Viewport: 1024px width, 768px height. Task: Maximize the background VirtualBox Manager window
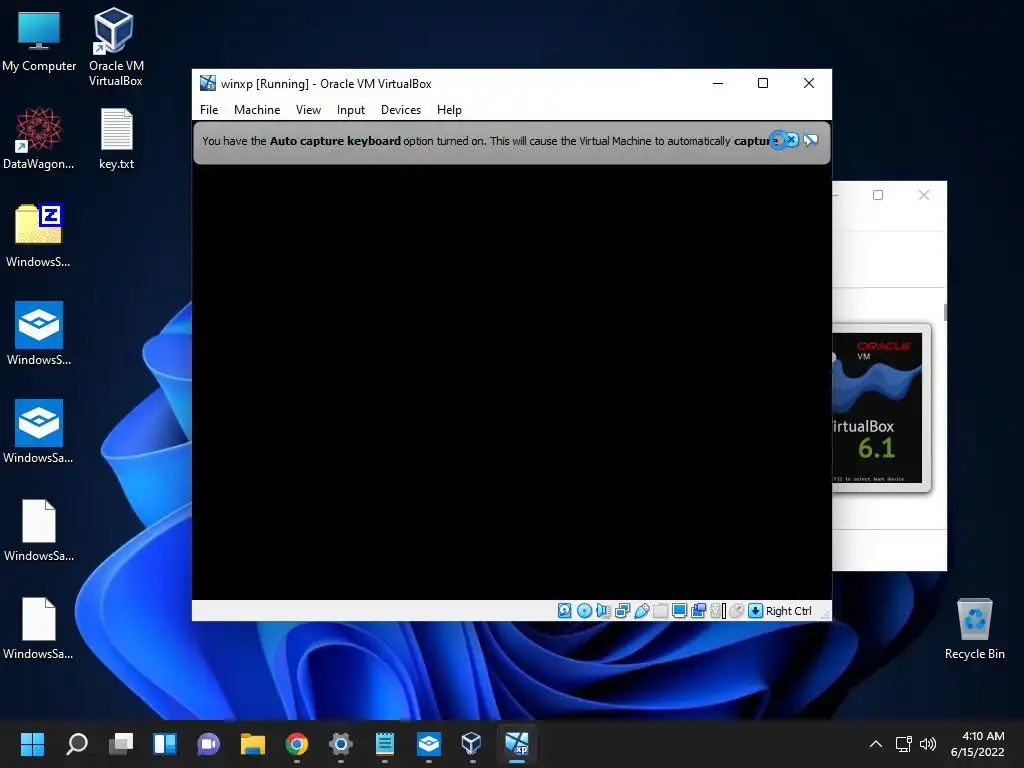(878, 195)
